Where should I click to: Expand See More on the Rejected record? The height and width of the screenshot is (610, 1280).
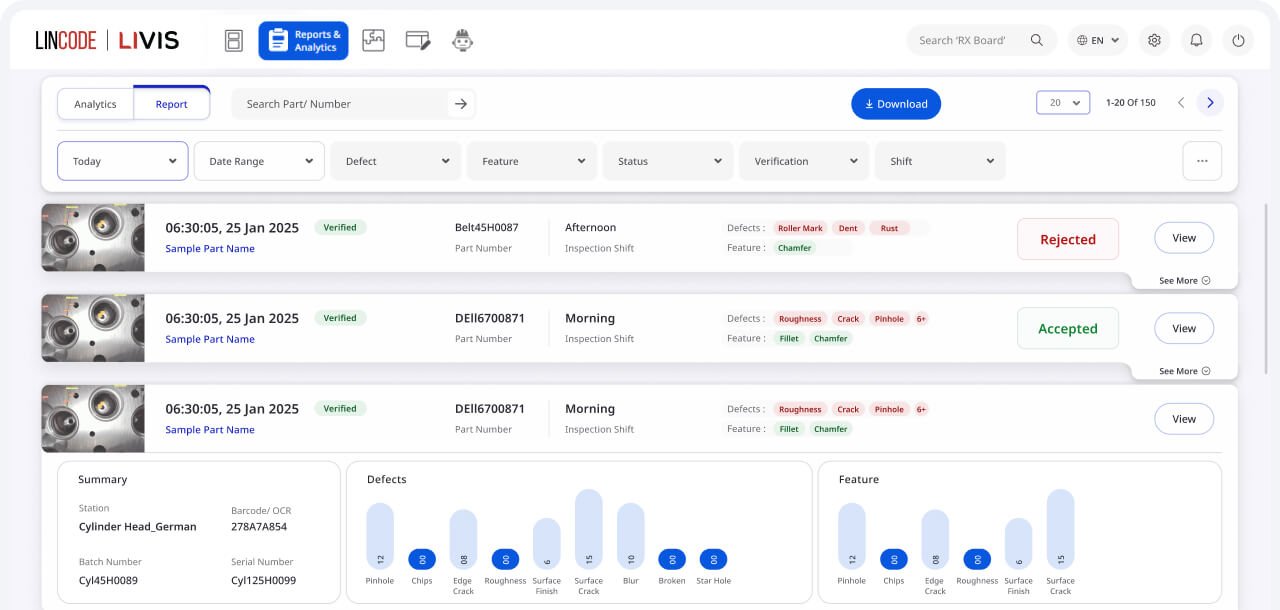point(1184,281)
